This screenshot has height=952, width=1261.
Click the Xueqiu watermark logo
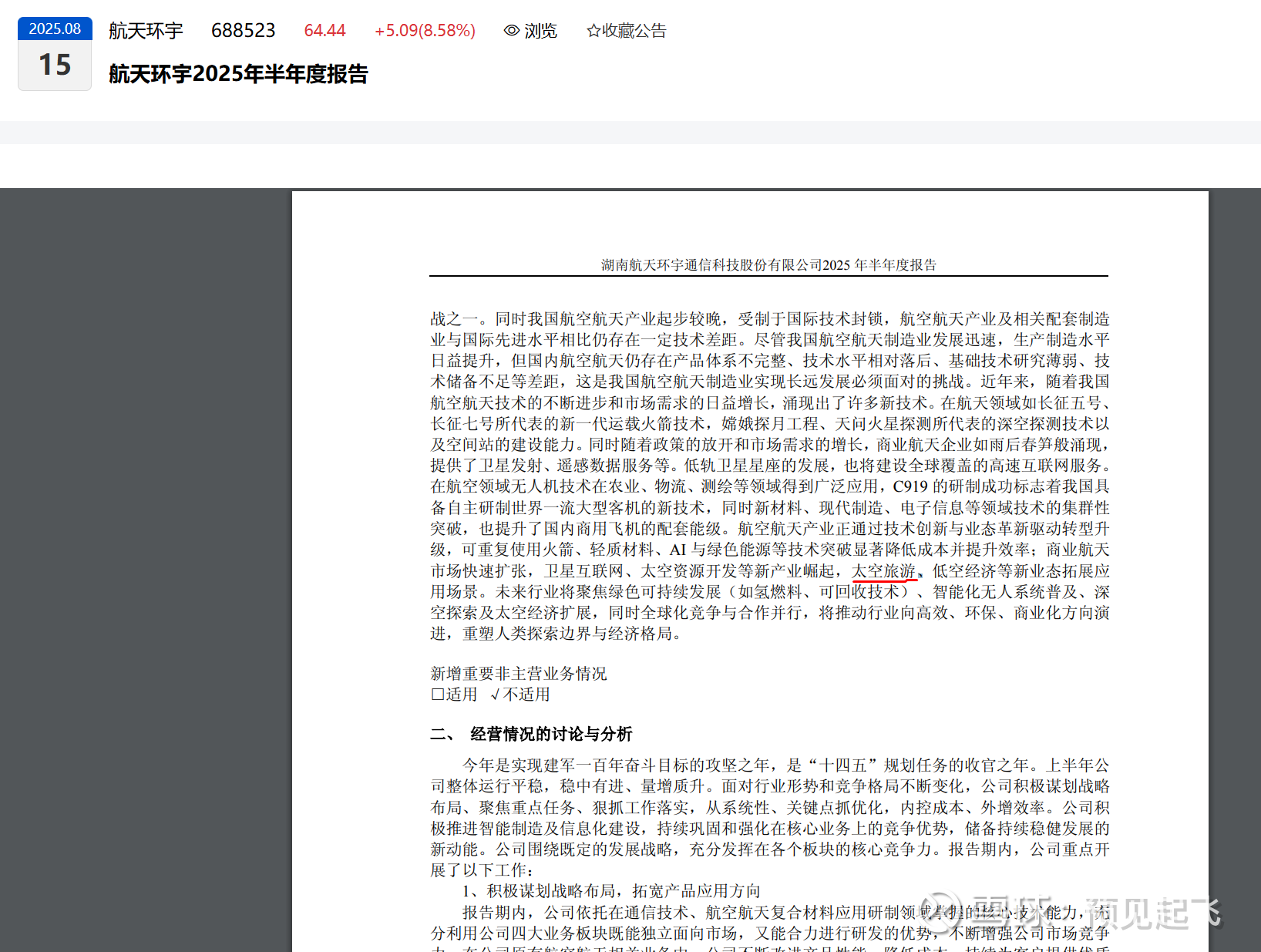940,912
